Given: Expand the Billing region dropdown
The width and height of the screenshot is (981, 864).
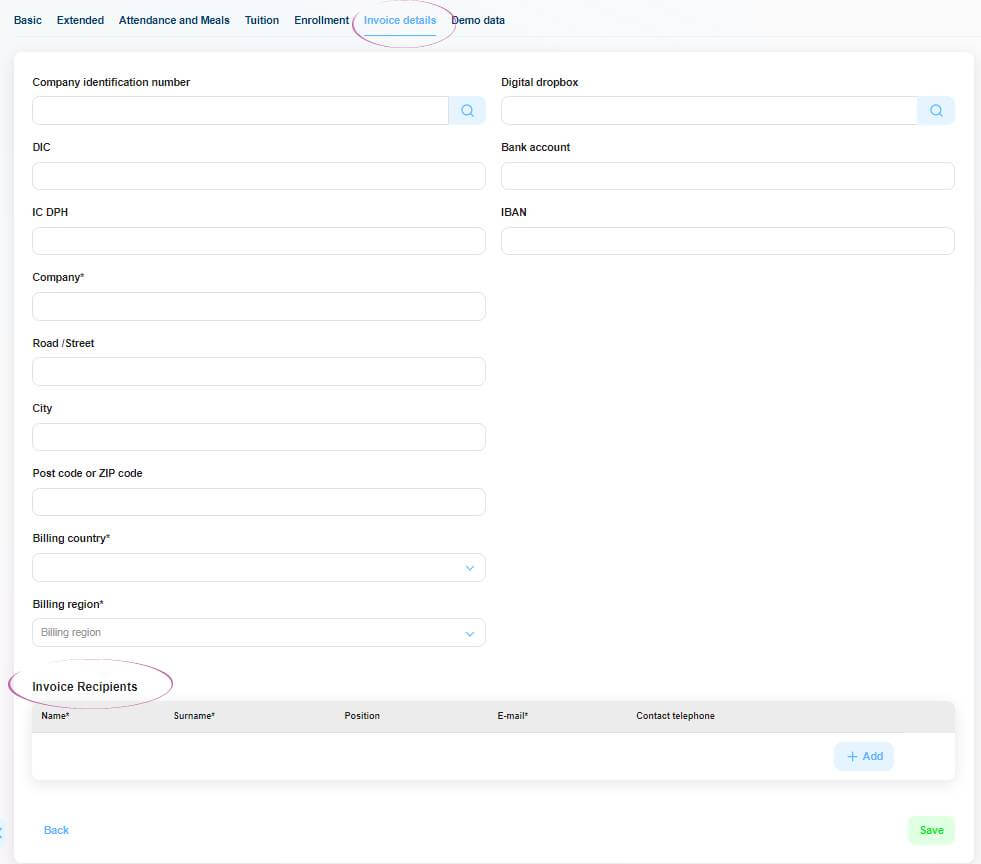Looking at the screenshot, I should (258, 633).
